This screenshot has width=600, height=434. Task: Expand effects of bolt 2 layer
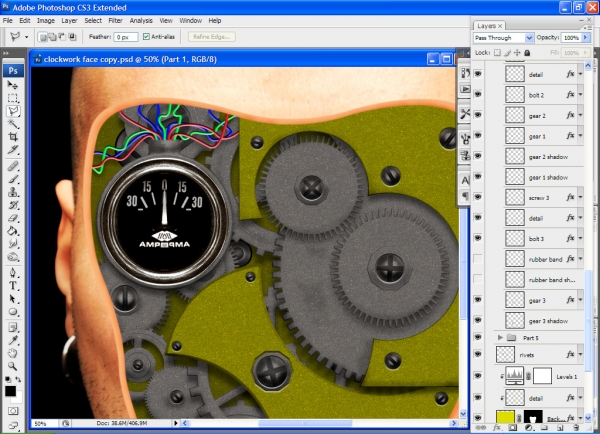580,95
